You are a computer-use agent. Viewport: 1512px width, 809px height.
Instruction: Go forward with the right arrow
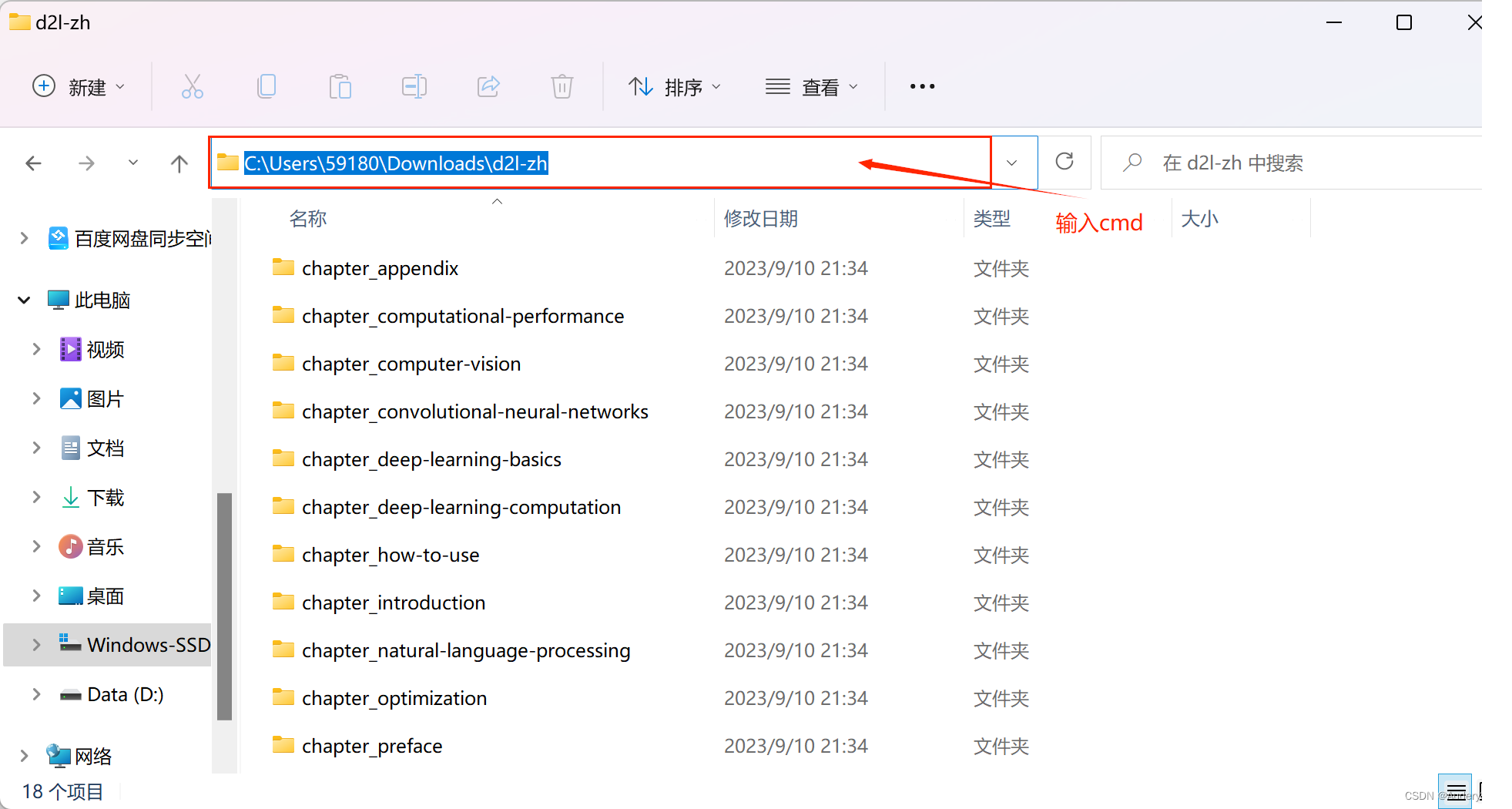pos(86,163)
